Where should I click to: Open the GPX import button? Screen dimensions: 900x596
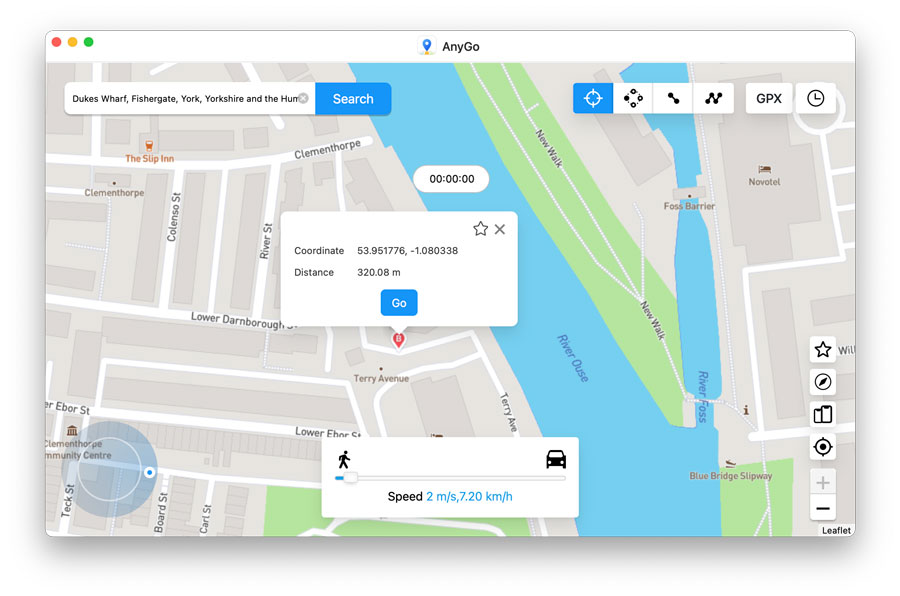pyautogui.click(x=769, y=98)
